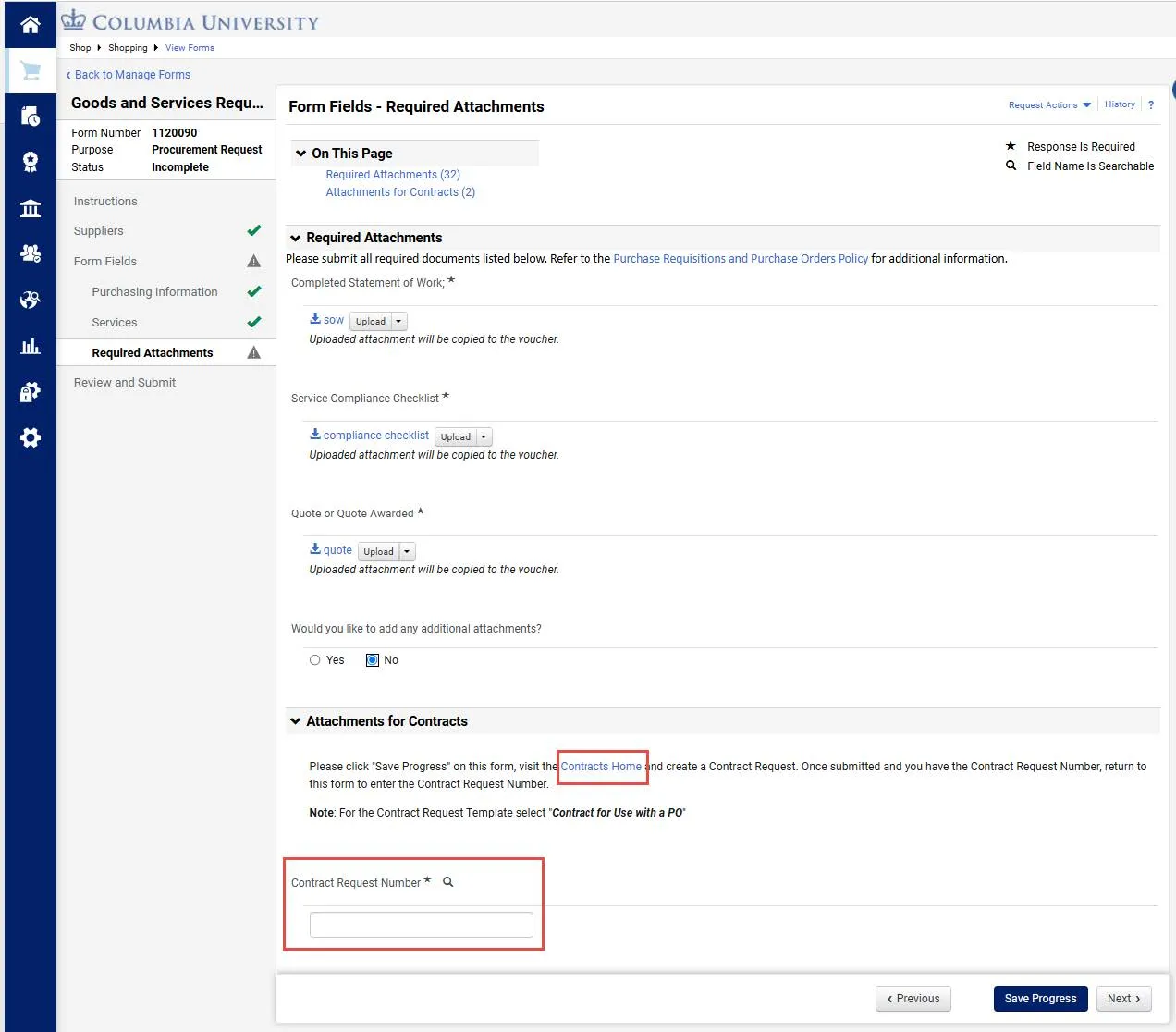1176x1032 pixels.
Task: Open the Shopping cart sidebar icon
Action: click(x=31, y=71)
